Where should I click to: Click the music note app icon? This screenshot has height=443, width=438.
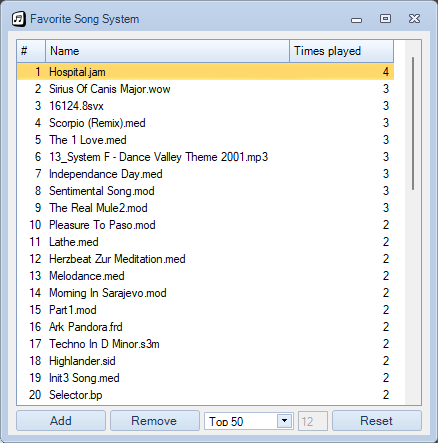19,19
